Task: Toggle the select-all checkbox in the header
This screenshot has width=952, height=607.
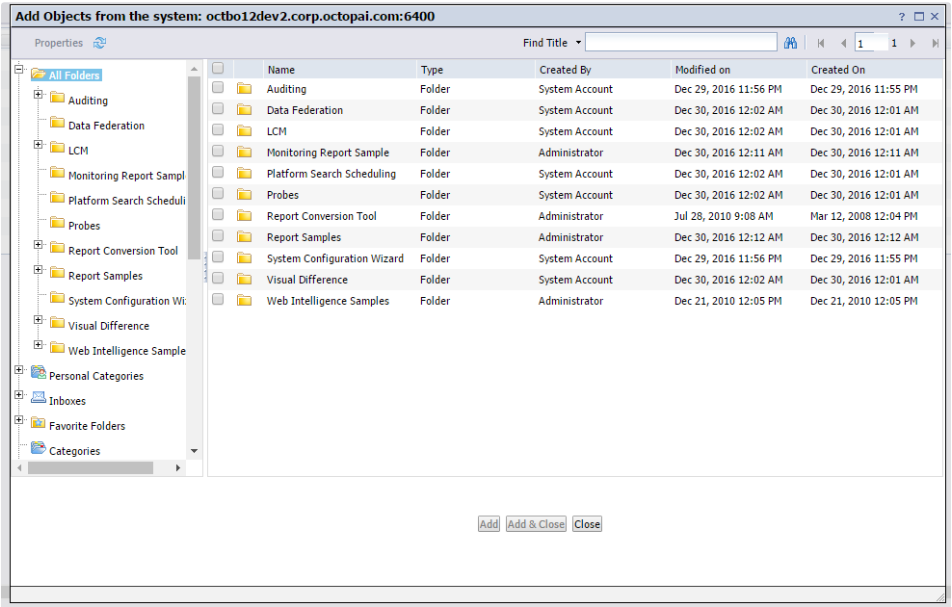Action: [218, 69]
